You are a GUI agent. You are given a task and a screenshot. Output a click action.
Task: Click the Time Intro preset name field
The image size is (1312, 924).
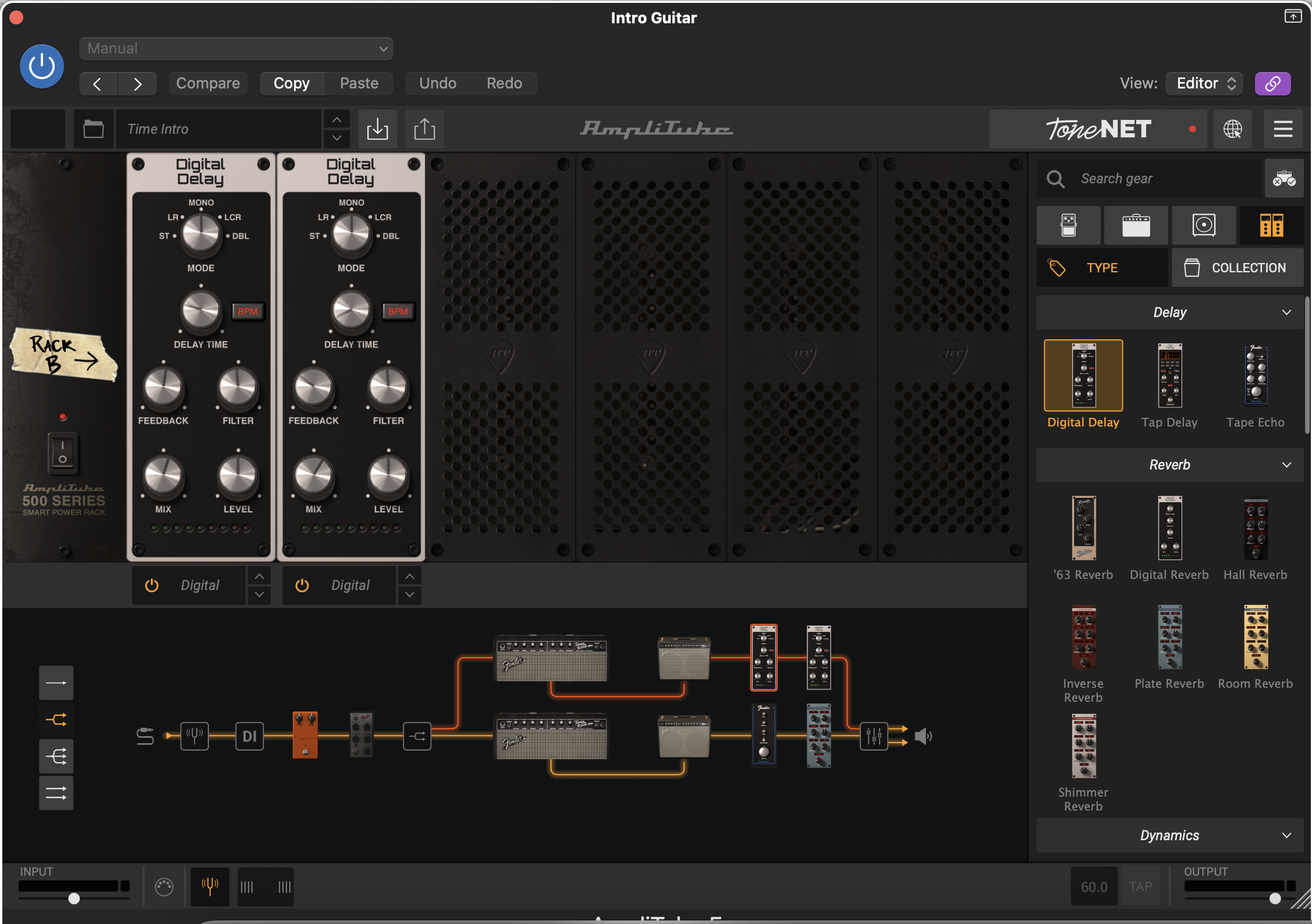pos(218,129)
